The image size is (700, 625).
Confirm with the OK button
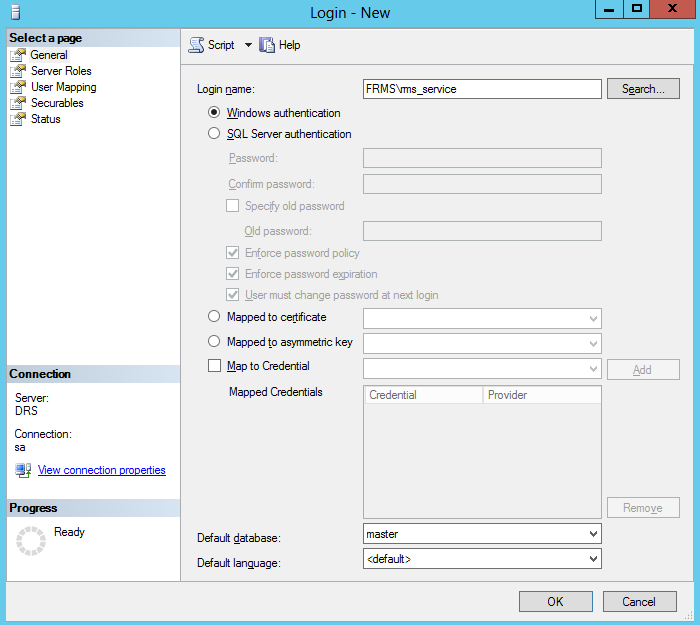556,602
